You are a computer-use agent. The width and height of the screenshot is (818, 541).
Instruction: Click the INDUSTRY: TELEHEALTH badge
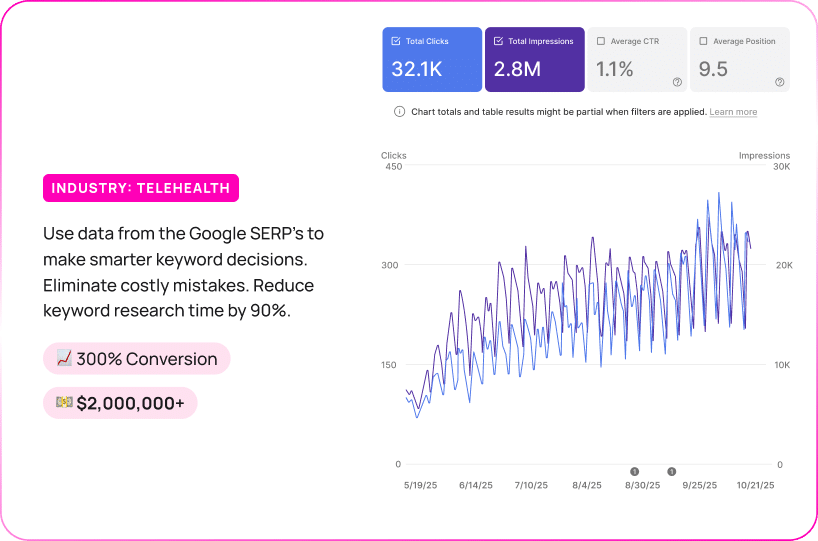(x=141, y=188)
